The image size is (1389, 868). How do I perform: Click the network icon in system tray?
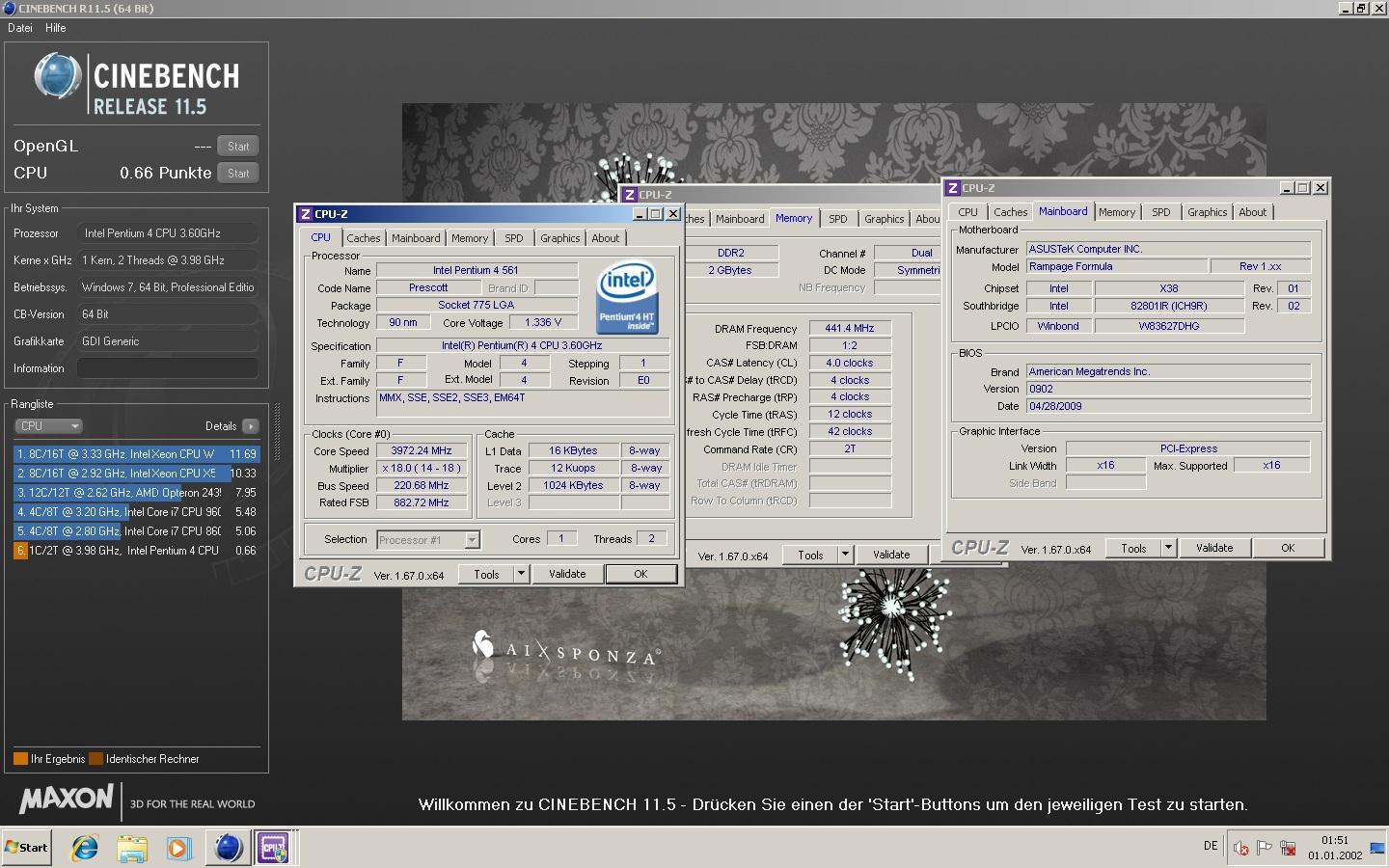tap(1288, 848)
